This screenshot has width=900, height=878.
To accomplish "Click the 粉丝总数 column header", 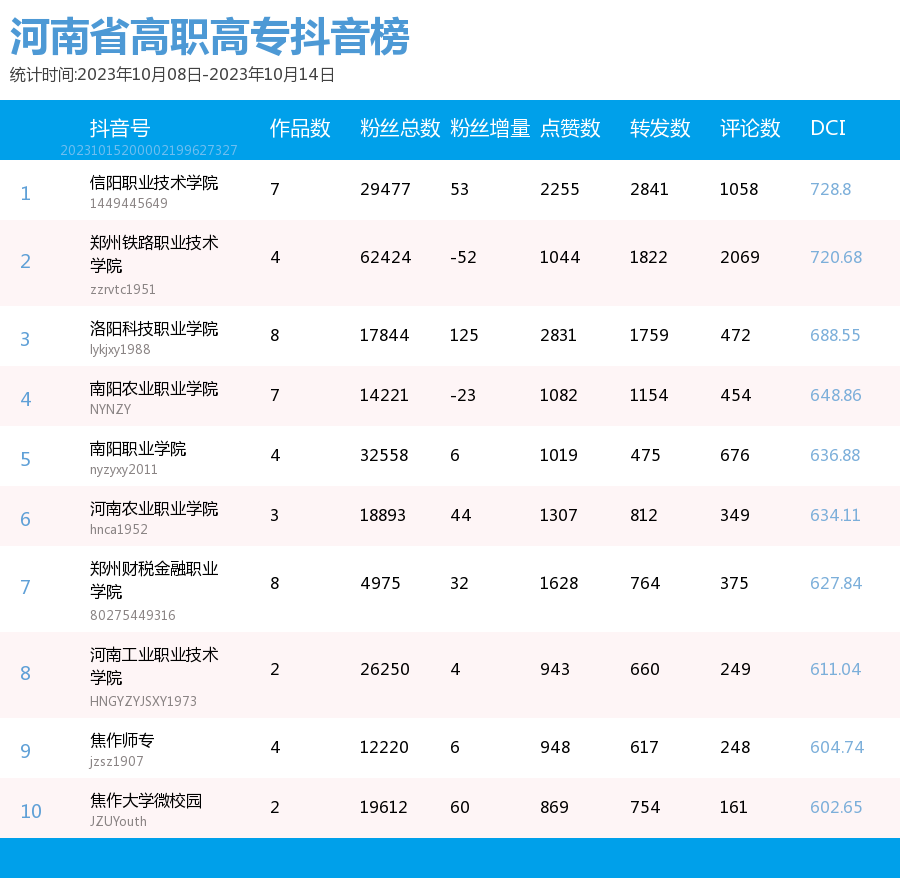I will click(x=400, y=128).
